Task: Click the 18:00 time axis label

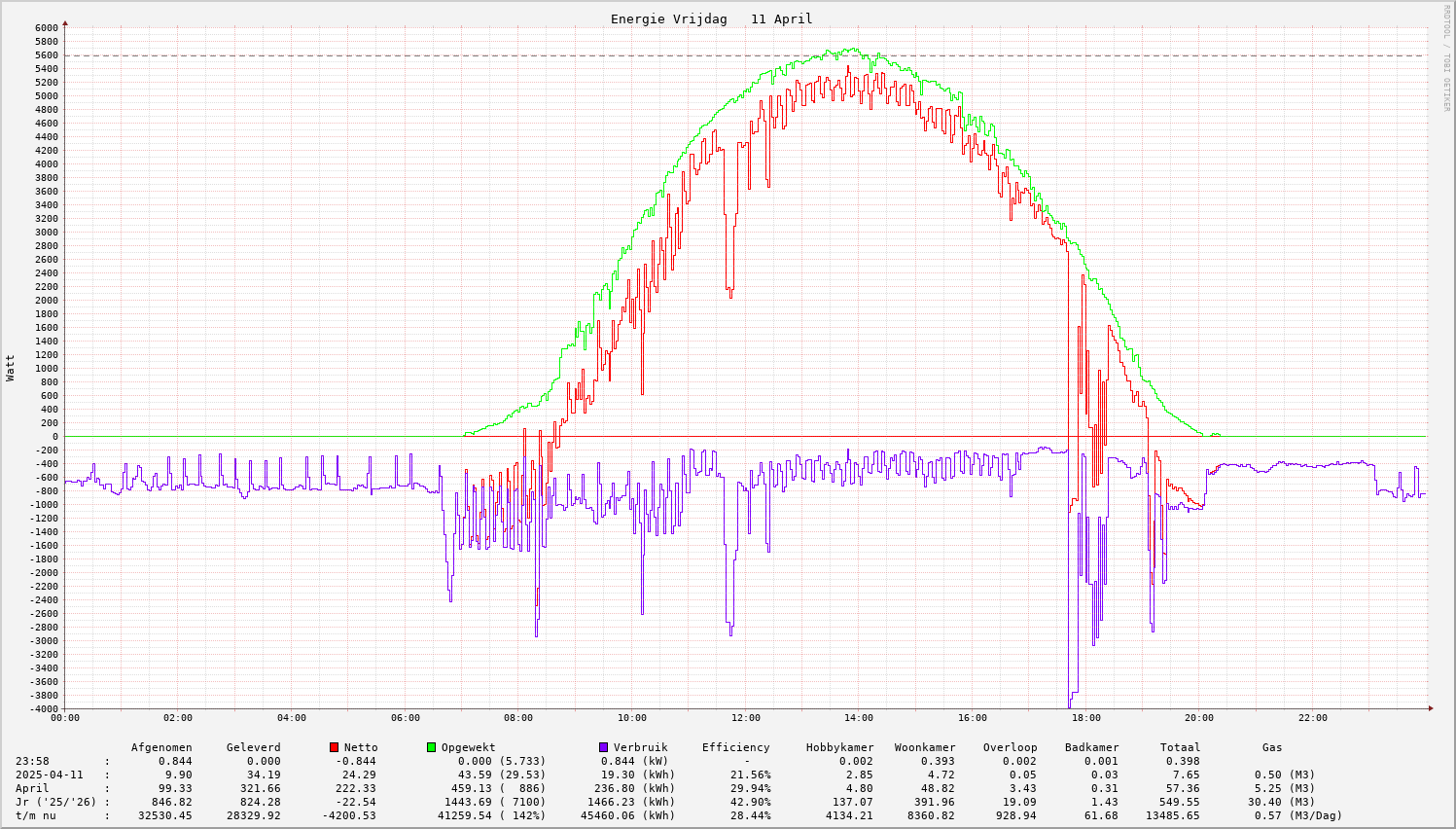Action: click(1085, 718)
